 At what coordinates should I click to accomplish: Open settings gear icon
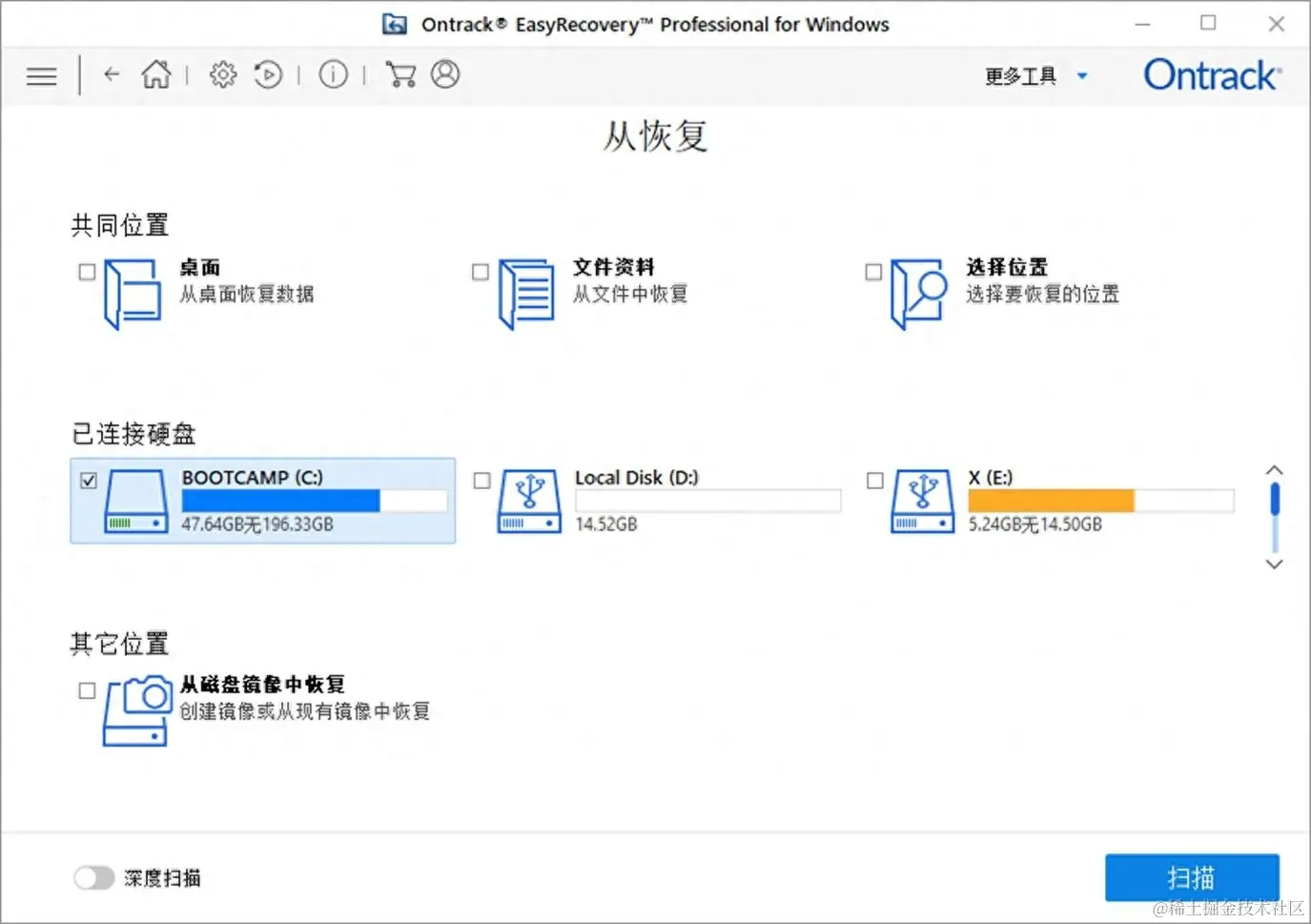(223, 73)
